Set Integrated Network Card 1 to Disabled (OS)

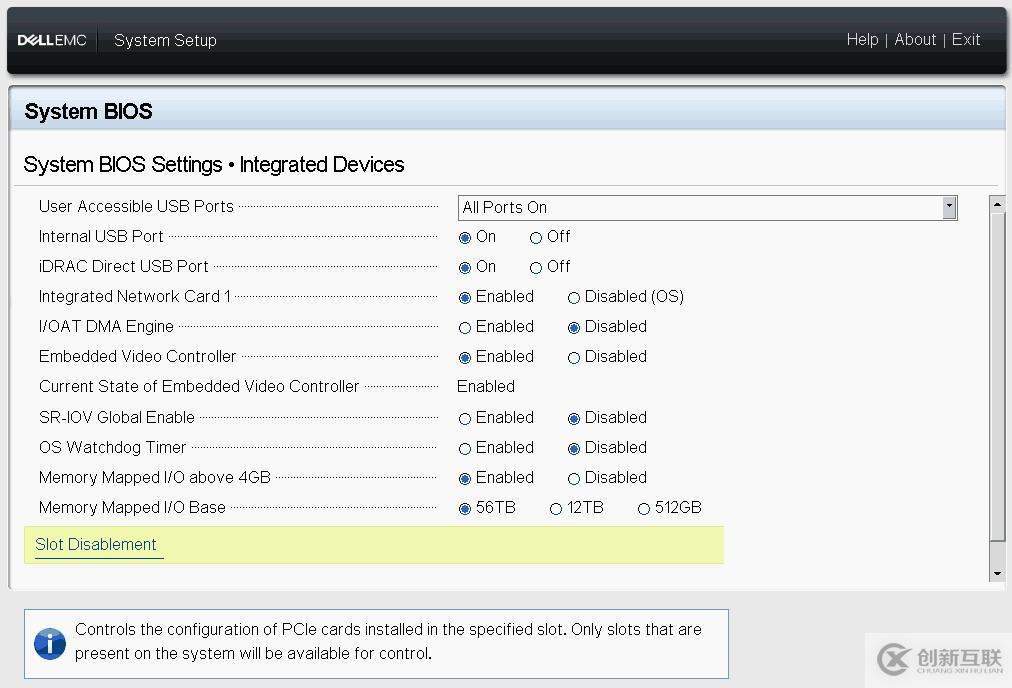pyautogui.click(x=574, y=298)
